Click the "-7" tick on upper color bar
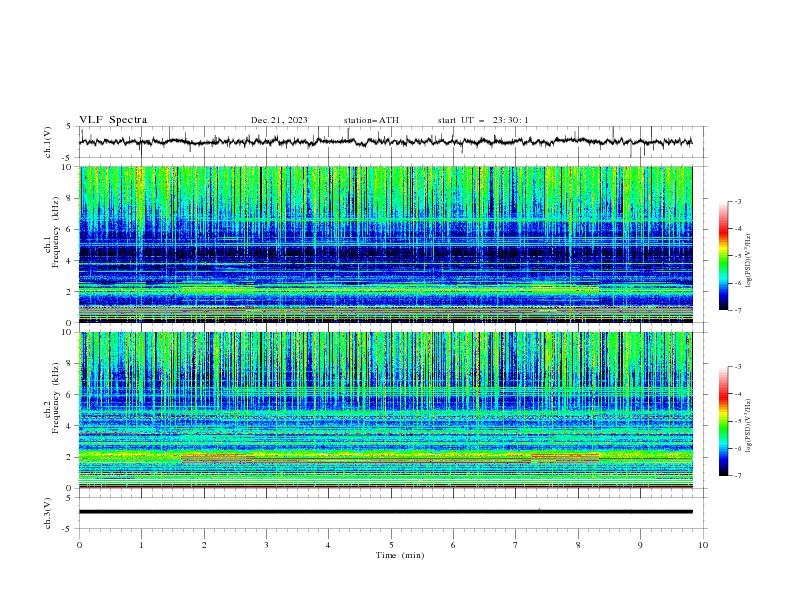 737,310
